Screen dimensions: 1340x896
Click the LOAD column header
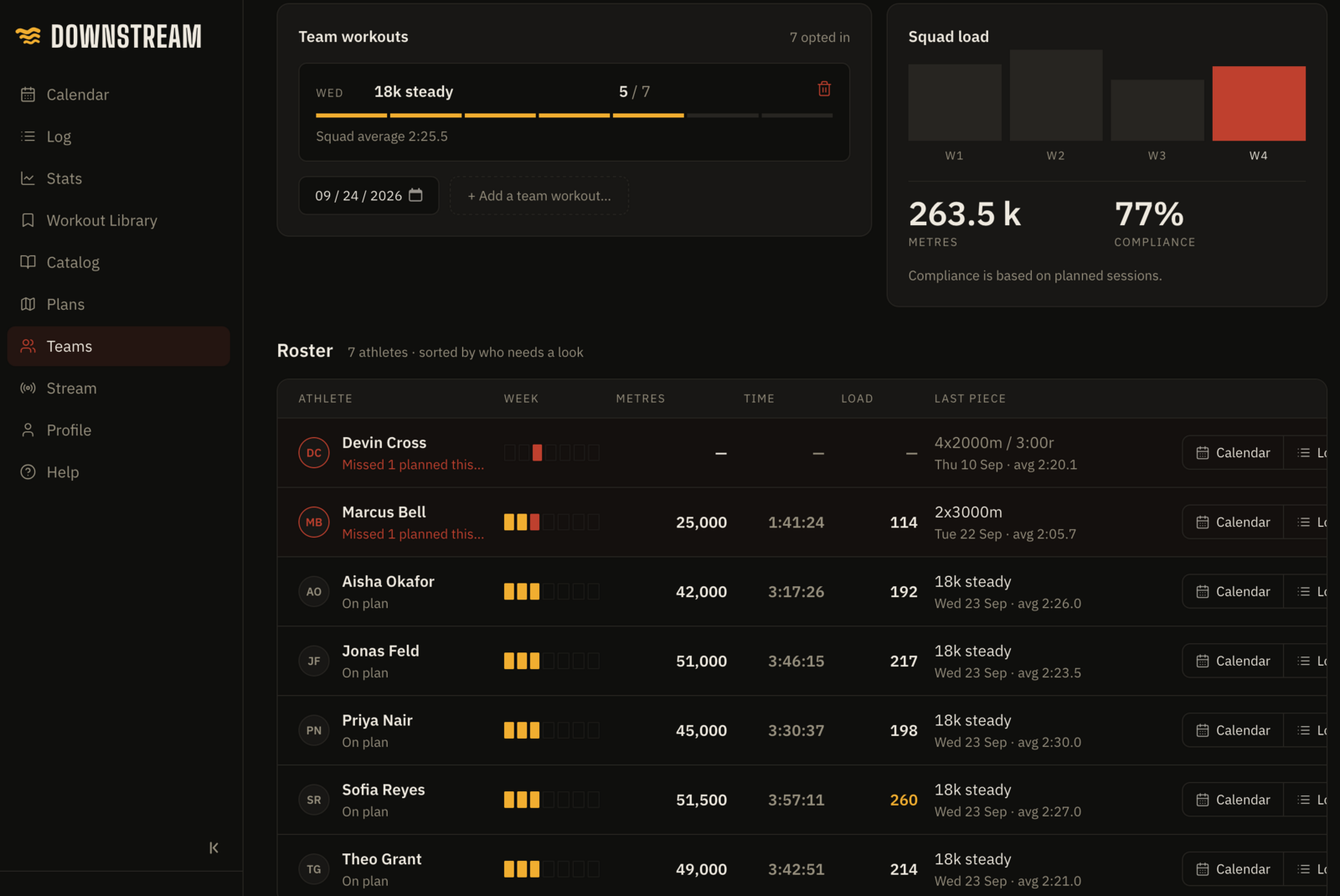coord(857,399)
